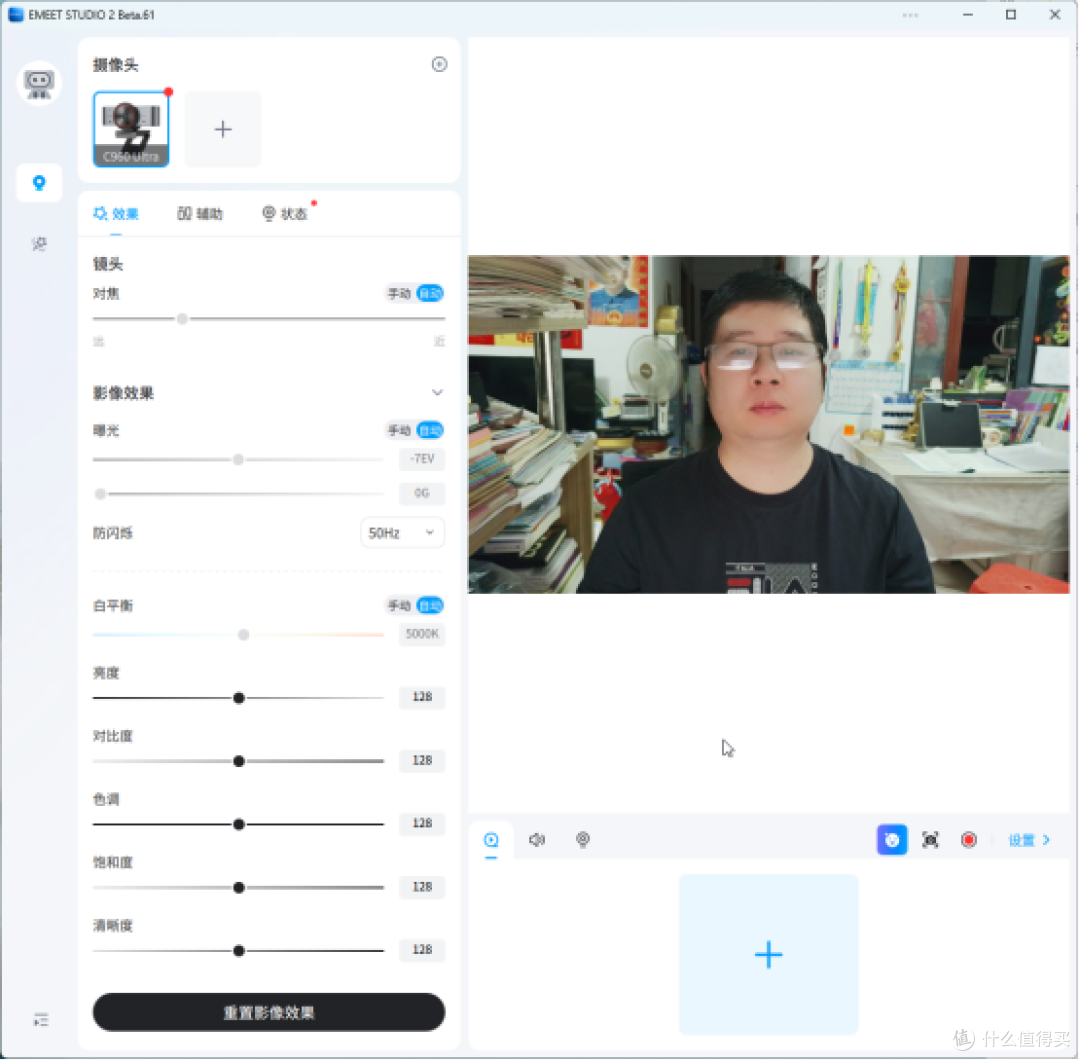Select the camera sidebar icon
1080x1061 pixels.
coord(39,183)
